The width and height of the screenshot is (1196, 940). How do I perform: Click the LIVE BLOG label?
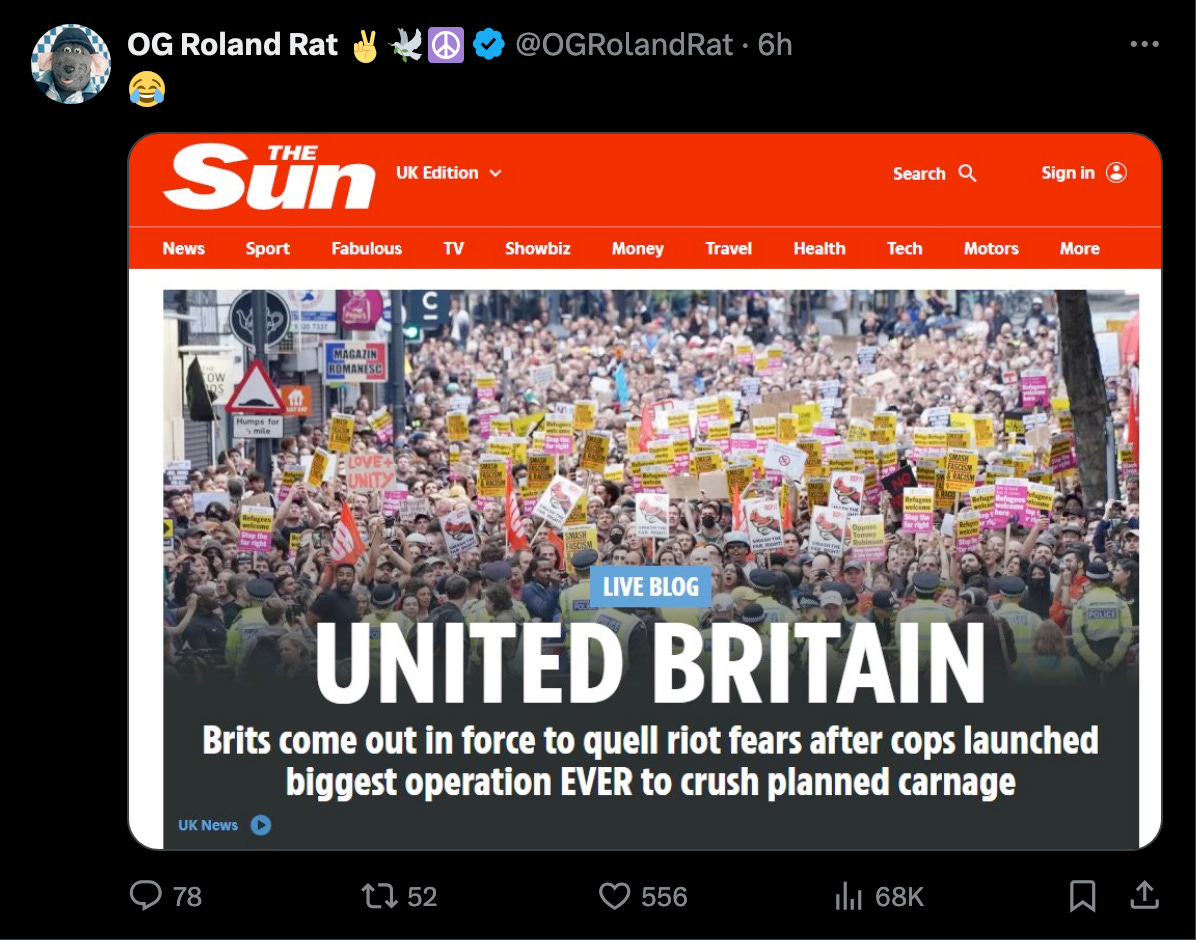click(x=651, y=586)
